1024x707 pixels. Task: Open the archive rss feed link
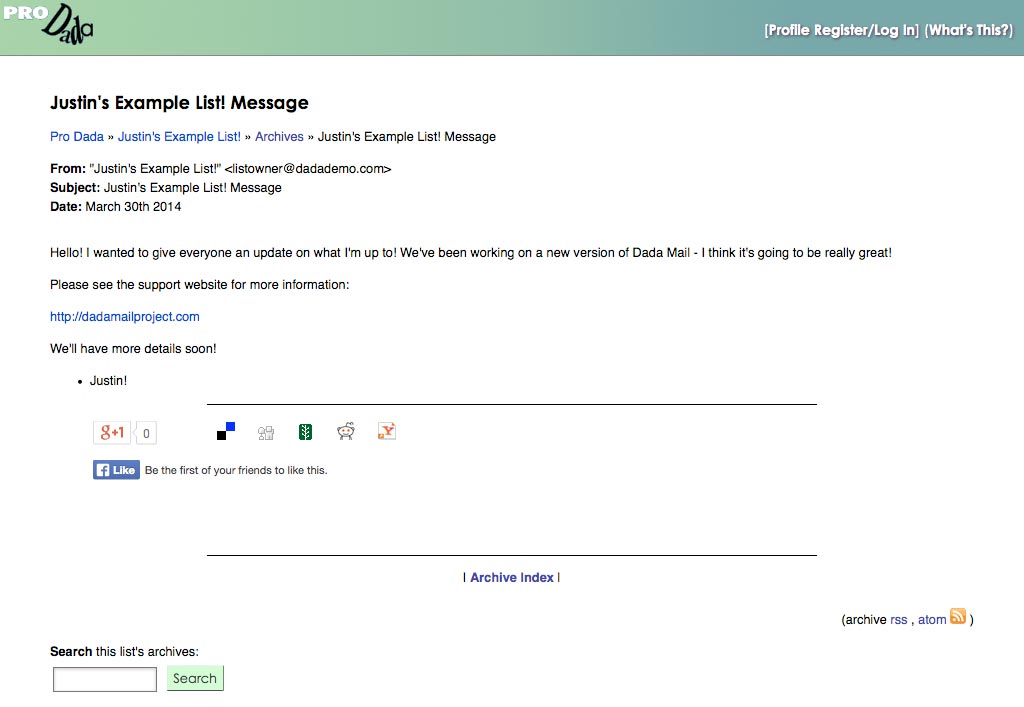(898, 620)
